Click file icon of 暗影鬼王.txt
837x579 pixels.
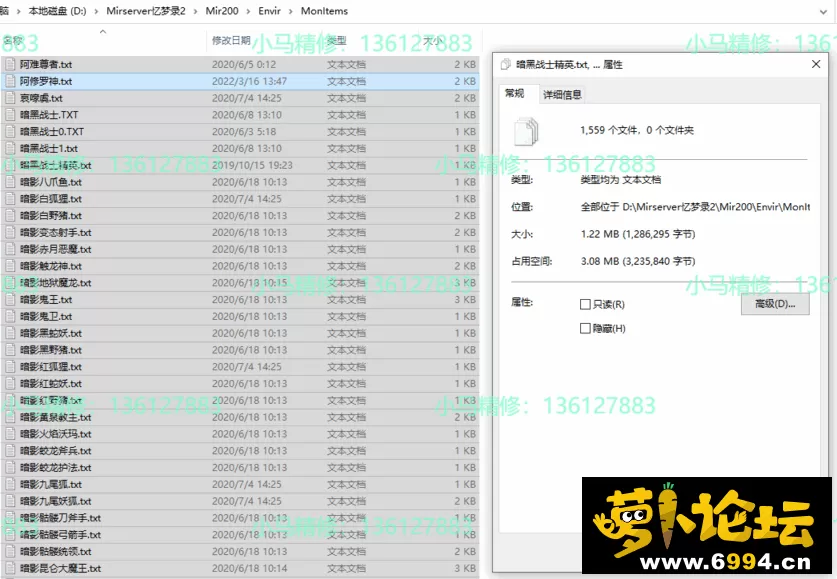coord(10,300)
